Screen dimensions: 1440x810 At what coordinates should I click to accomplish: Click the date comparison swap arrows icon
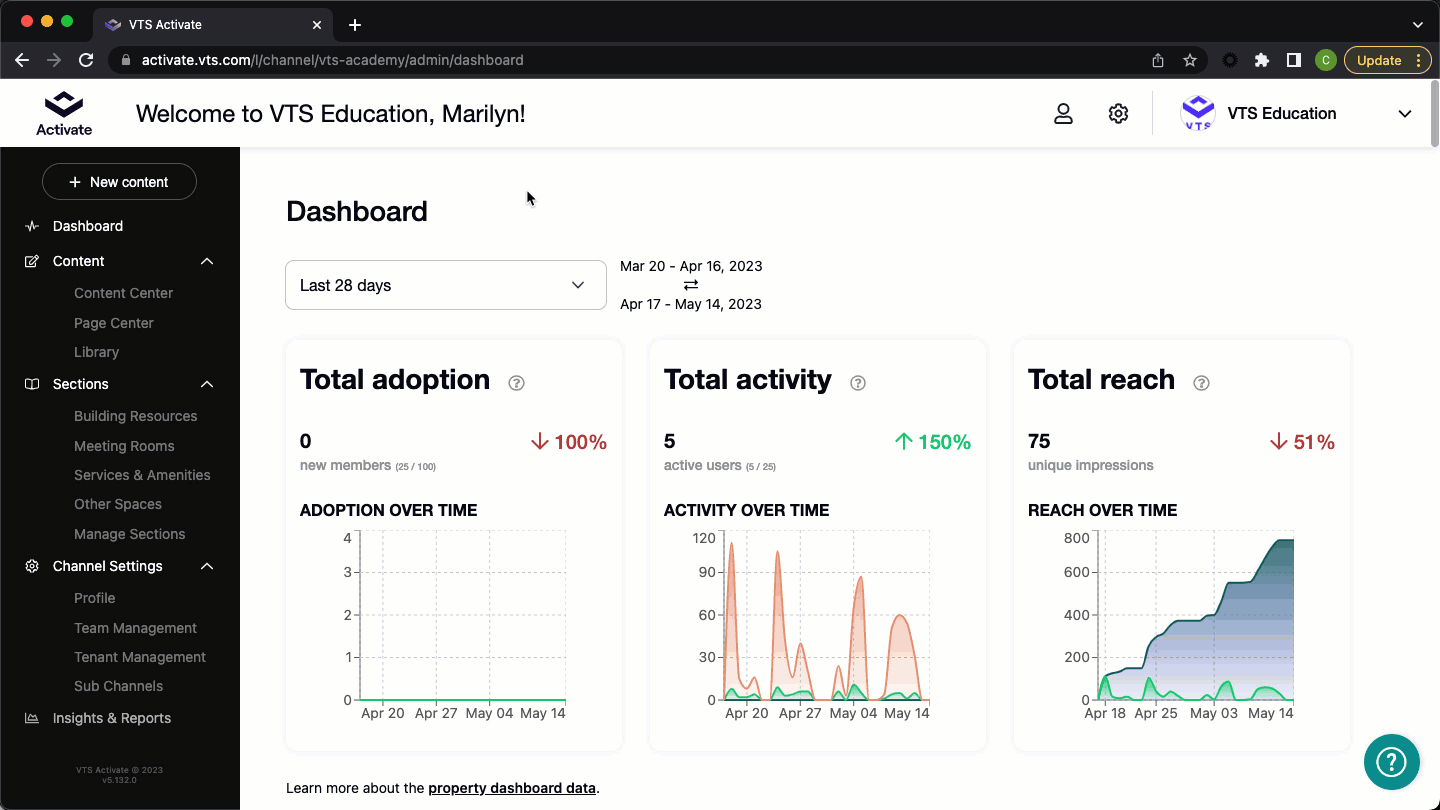pos(691,285)
